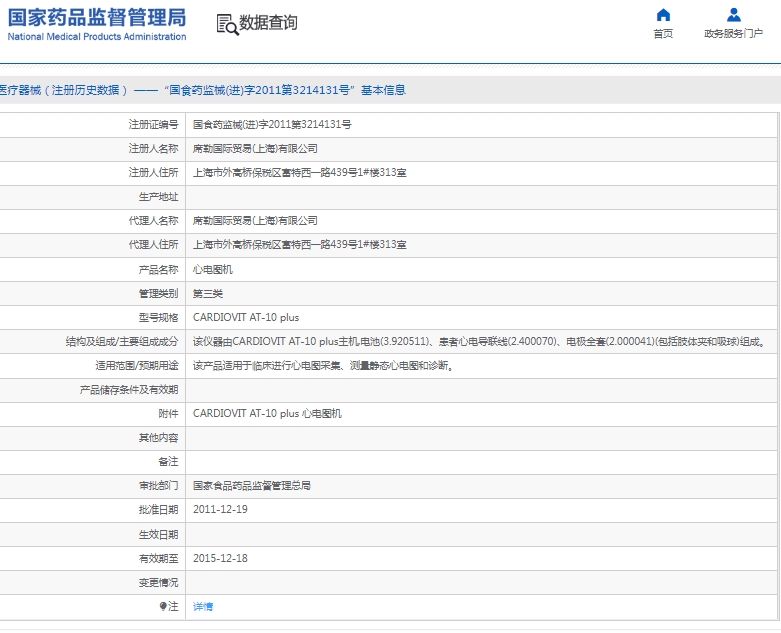
Task: Select the 注册人名称 value 席勒国际贸易(上海)有限公司
Action: coord(255,148)
